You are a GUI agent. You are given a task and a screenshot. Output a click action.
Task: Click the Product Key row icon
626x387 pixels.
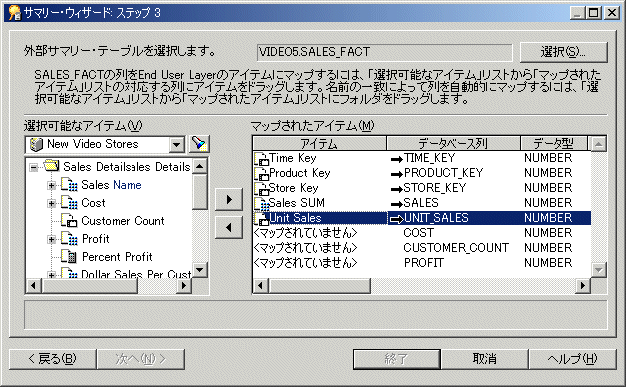click(x=261, y=173)
